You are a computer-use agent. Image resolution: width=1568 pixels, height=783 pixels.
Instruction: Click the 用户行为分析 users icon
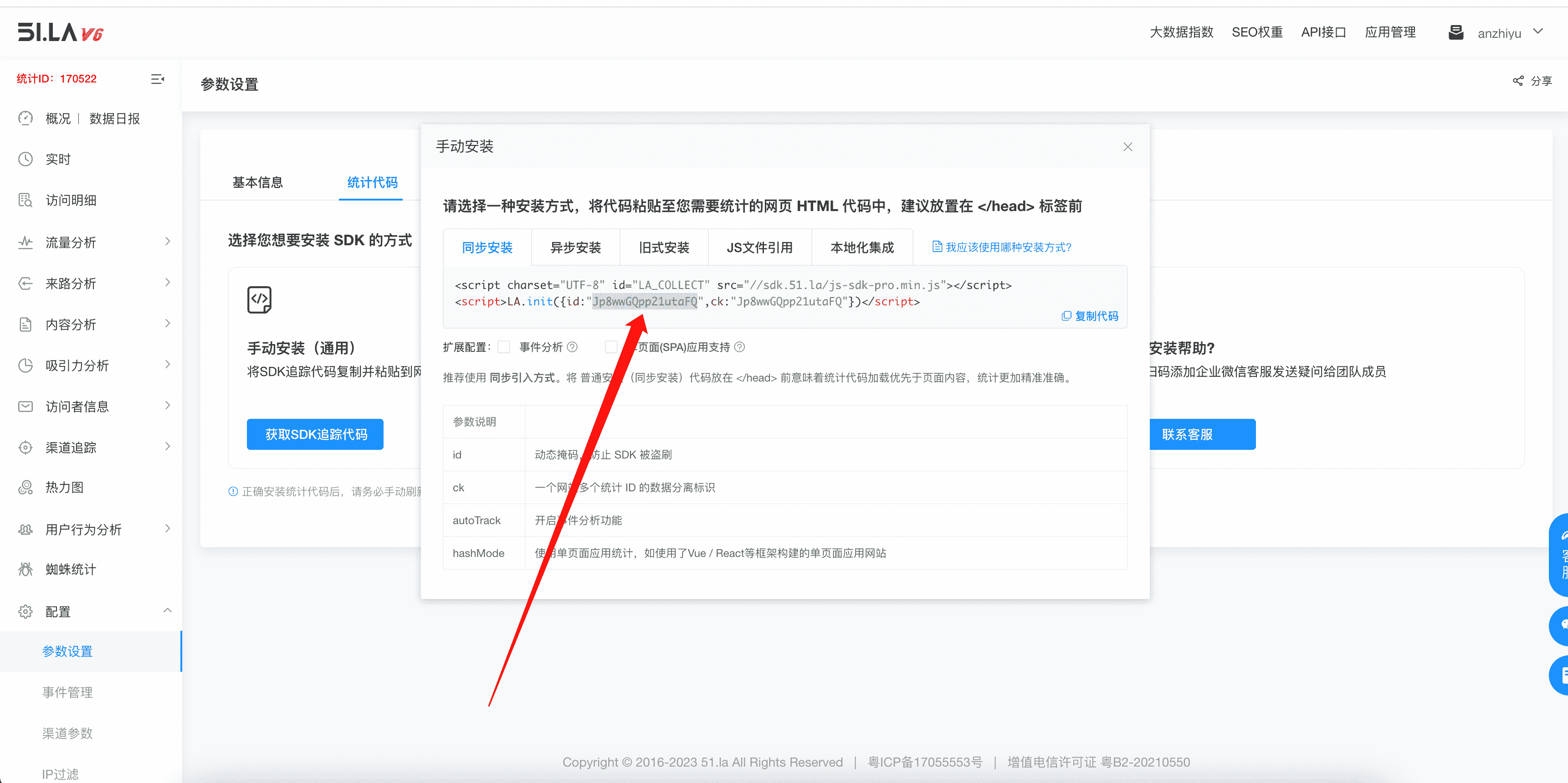click(26, 529)
